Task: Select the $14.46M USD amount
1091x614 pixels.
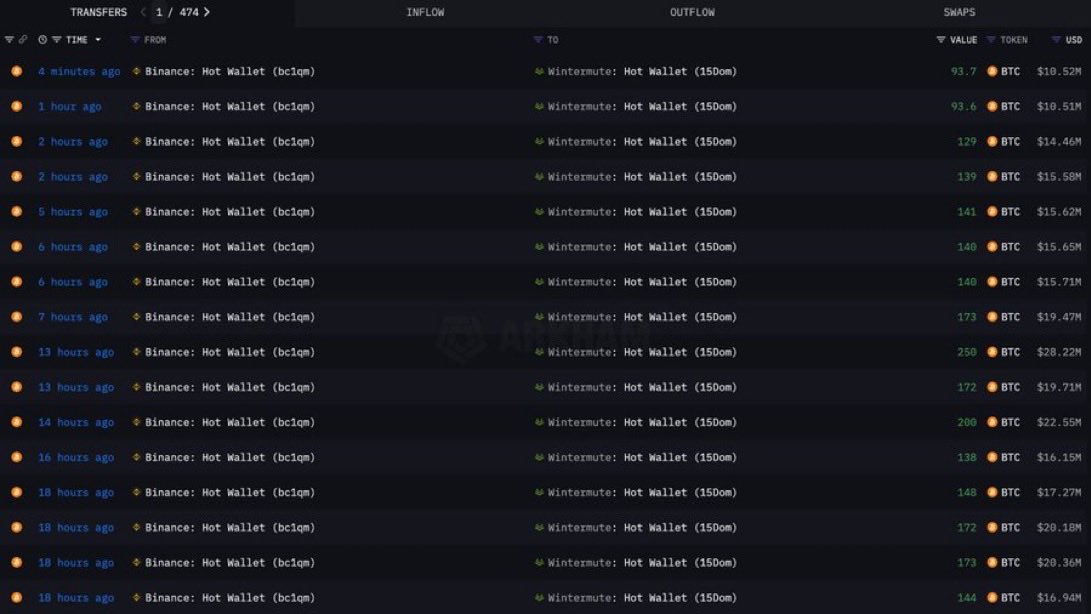Action: click(1059, 141)
